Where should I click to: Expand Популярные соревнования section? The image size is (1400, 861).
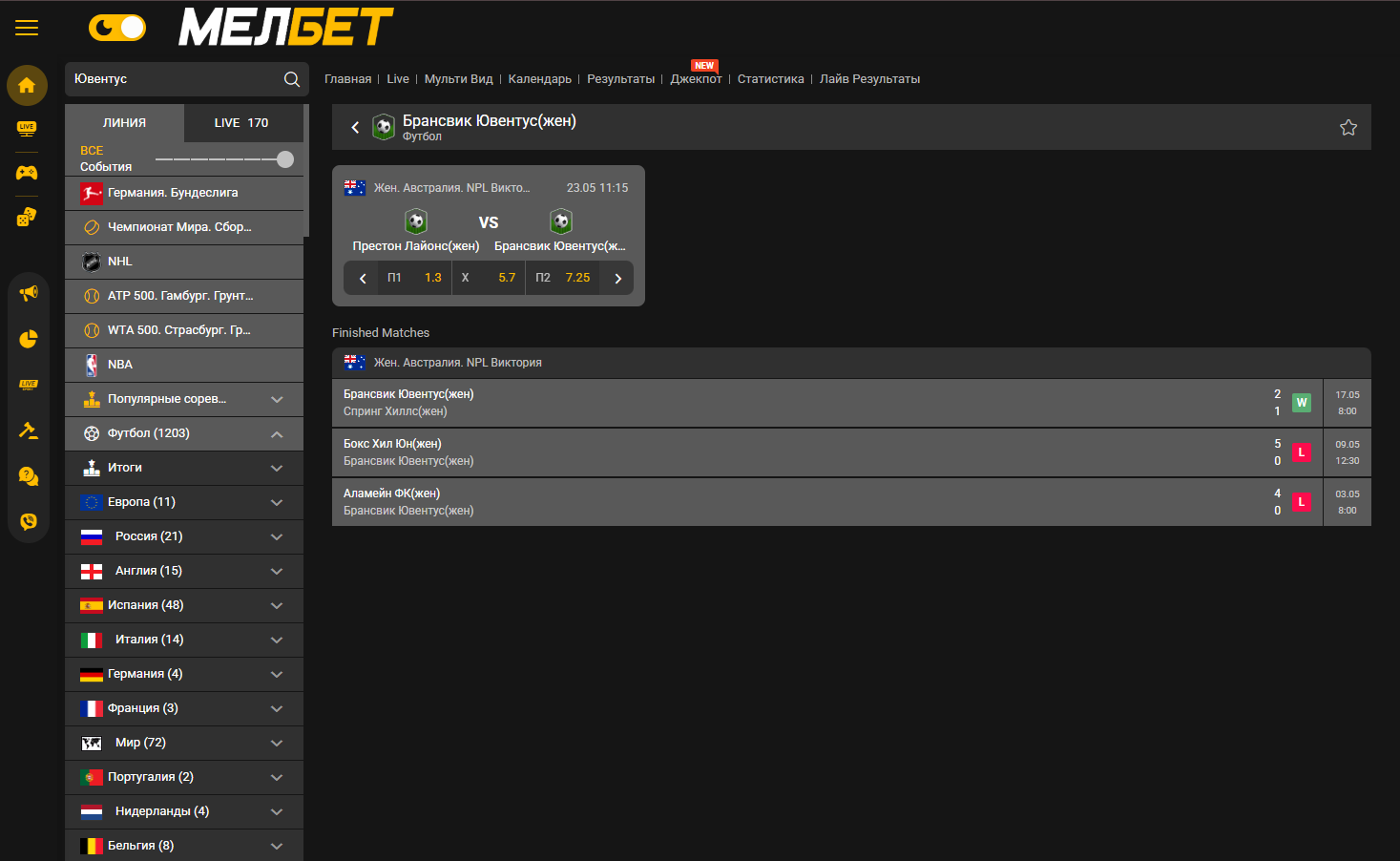pyautogui.click(x=184, y=399)
